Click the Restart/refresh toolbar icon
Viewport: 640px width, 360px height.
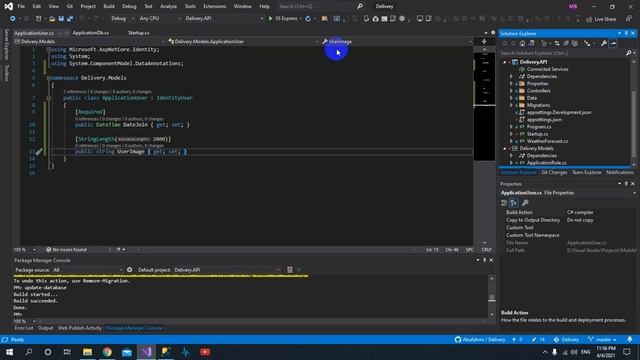(x=308, y=18)
